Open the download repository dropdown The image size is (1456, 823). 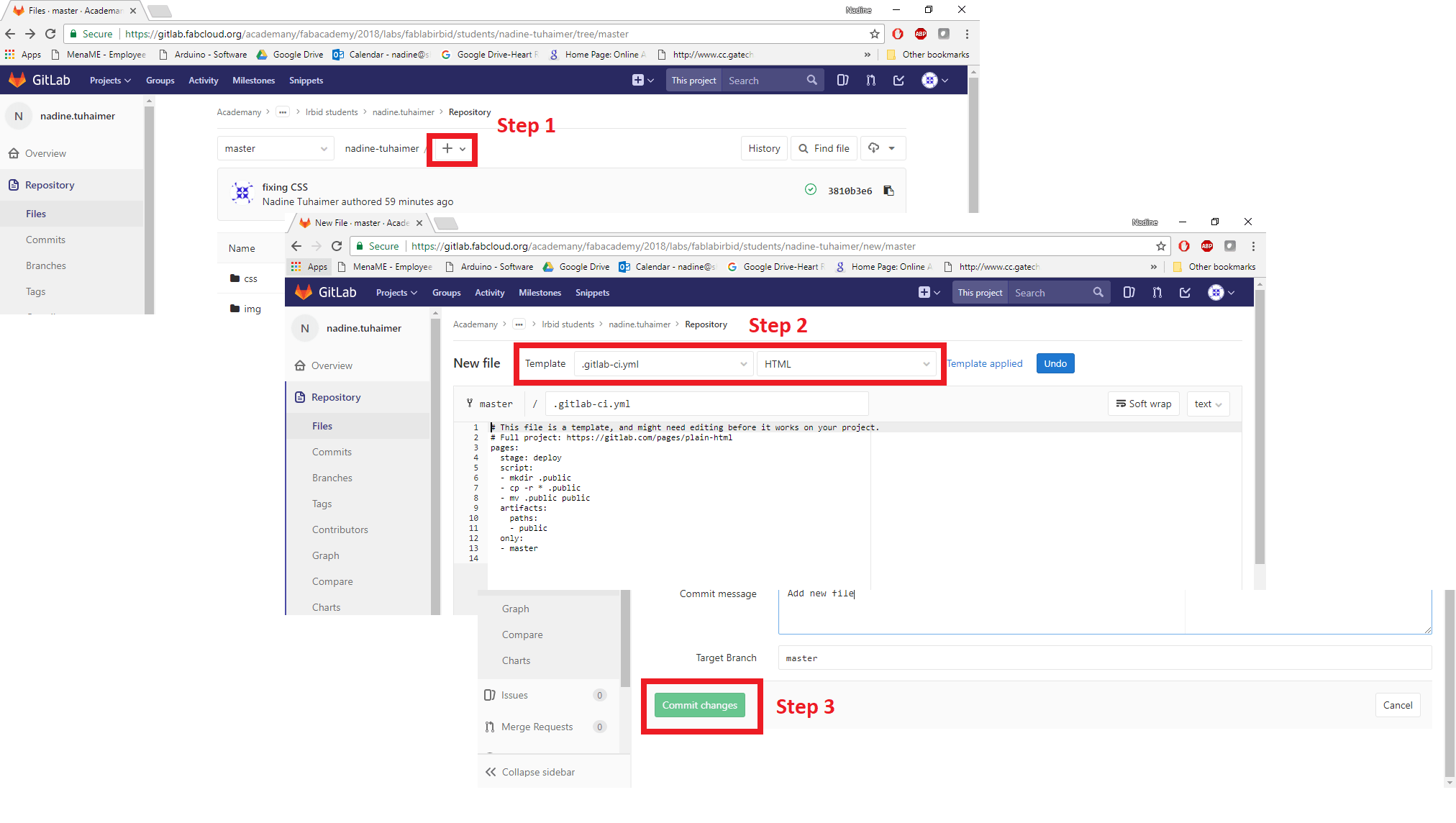pos(883,149)
